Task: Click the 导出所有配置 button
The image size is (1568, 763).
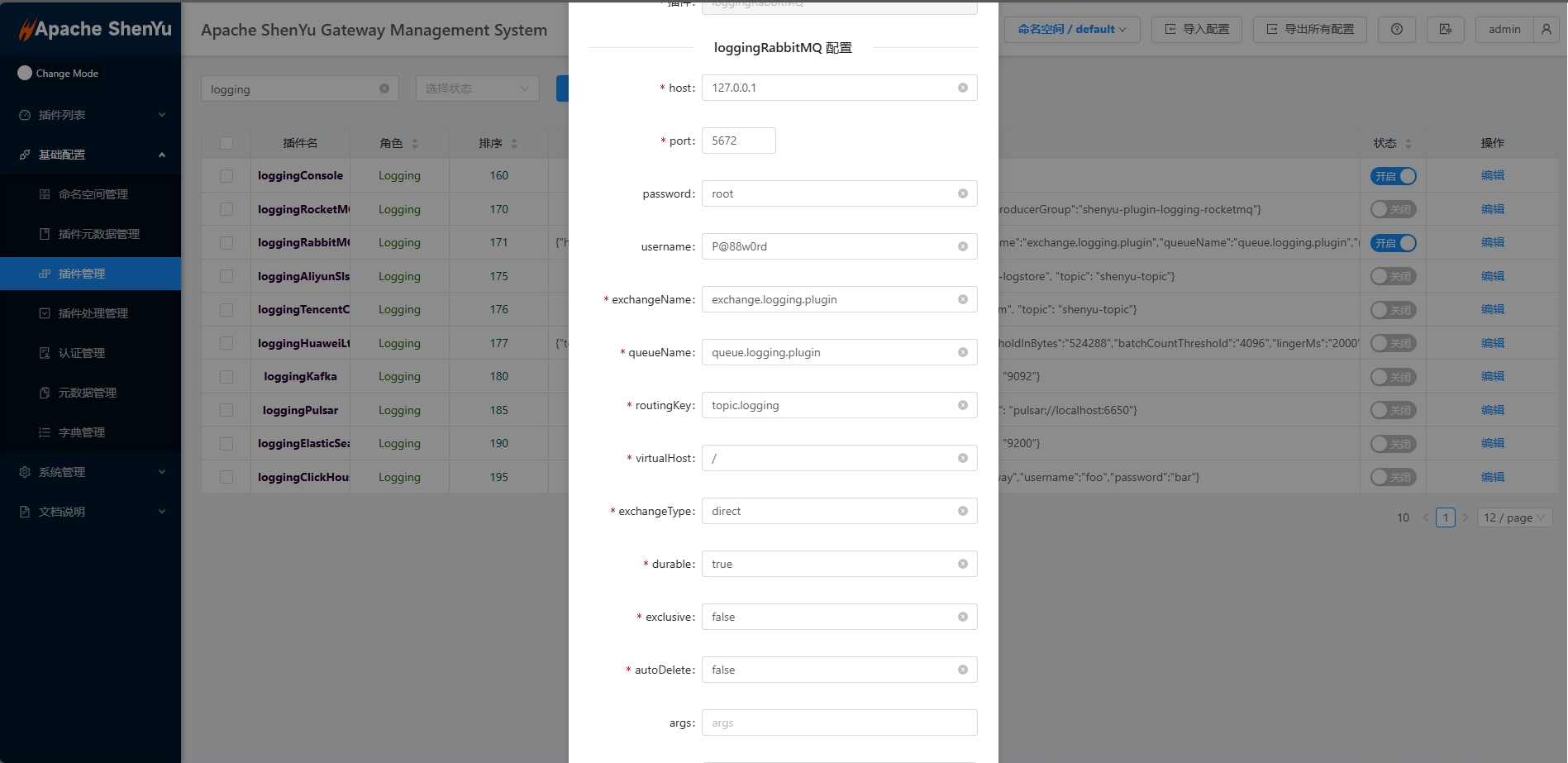Action: [x=1309, y=30]
